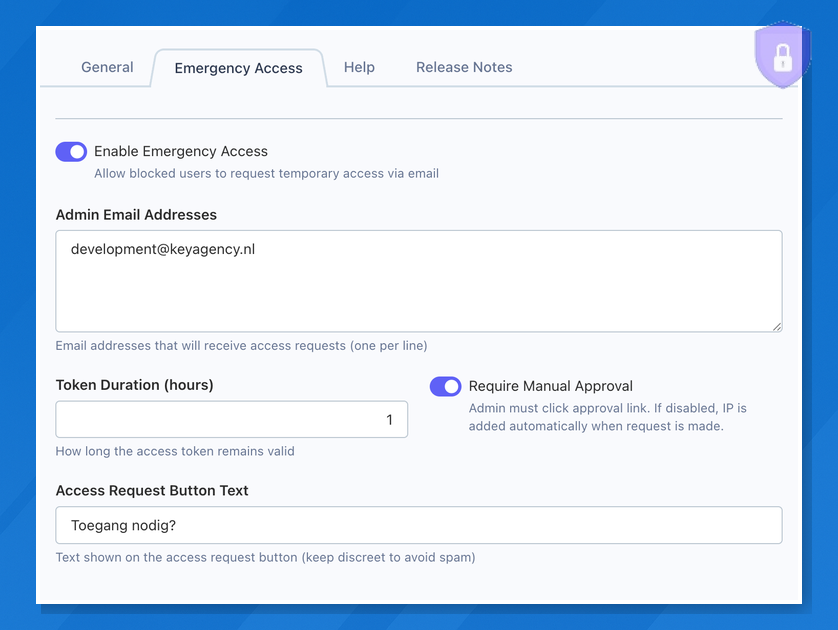838x630 pixels.
Task: Click the "Token Duration (hours)" label
Action: click(x=134, y=385)
